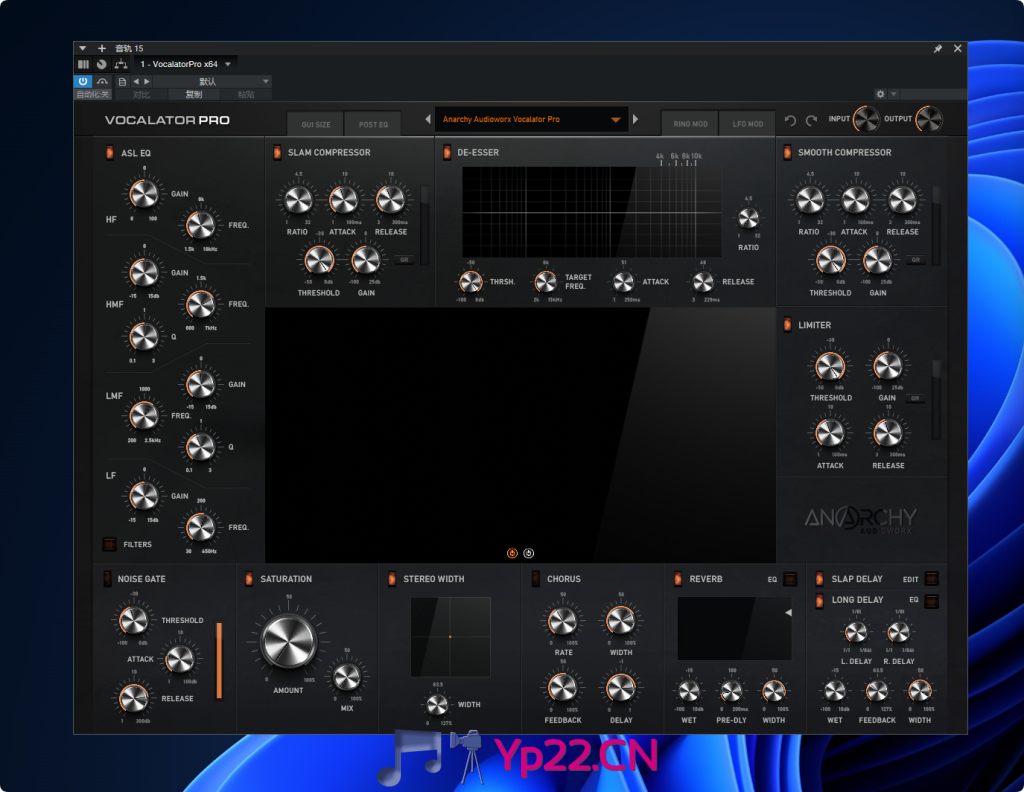Open the LFO MOD tab
This screenshot has width=1024, height=792.
pos(747,123)
